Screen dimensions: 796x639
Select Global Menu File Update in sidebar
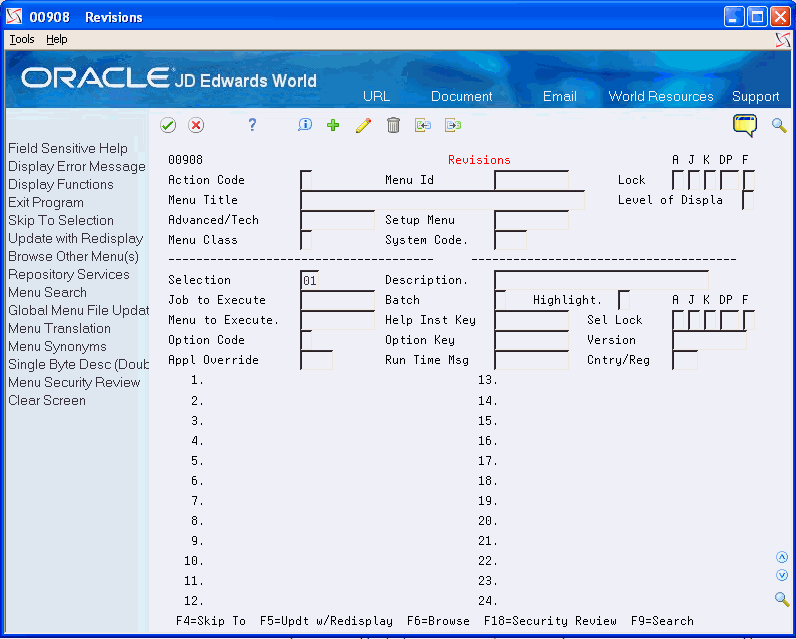pyautogui.click(x=78, y=311)
